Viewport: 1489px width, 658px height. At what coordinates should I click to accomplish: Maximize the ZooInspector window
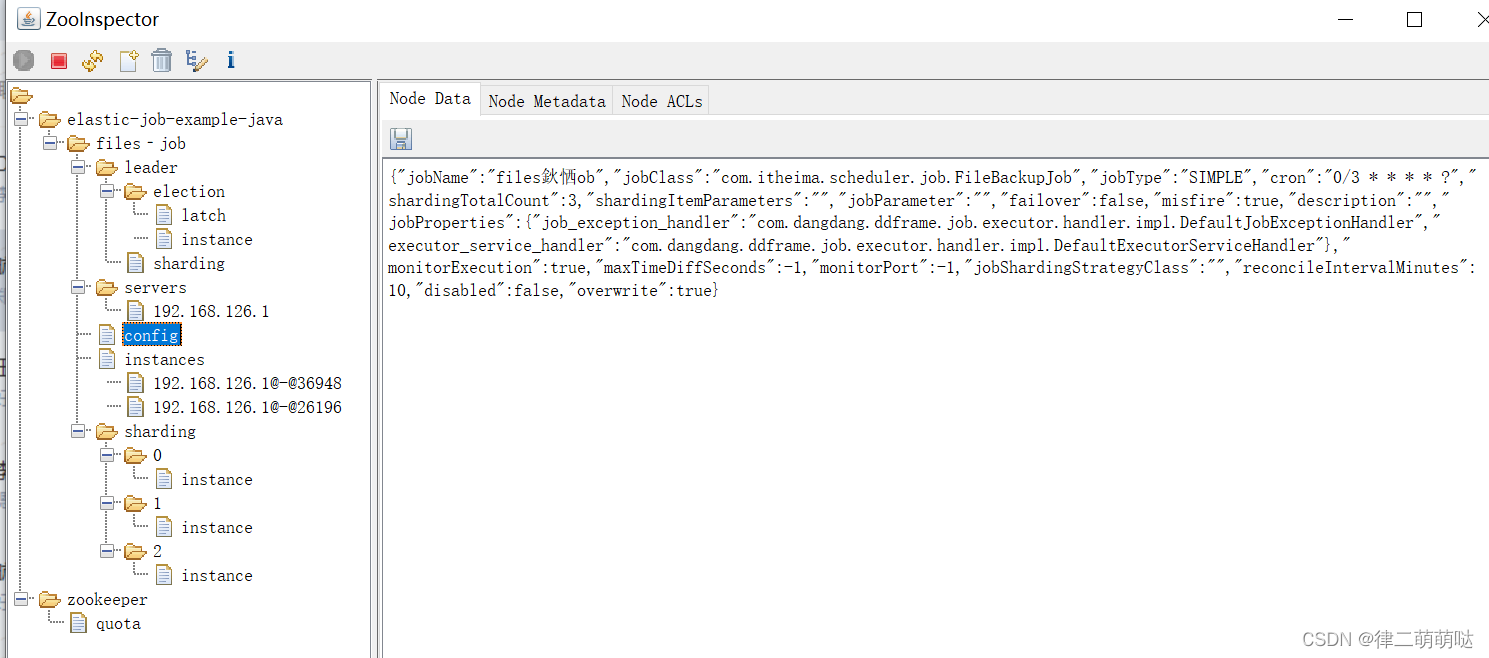coord(1414,20)
